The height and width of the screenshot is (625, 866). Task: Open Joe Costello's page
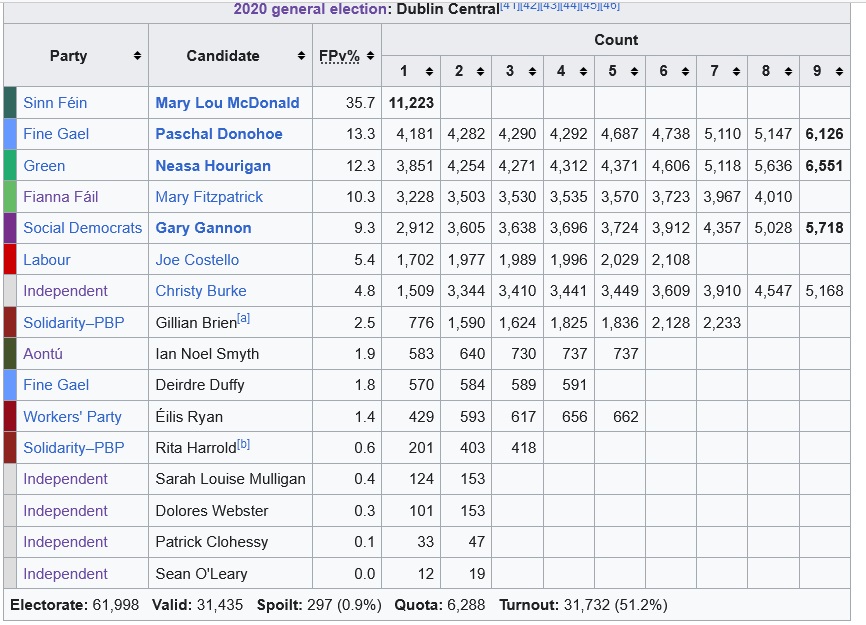click(x=197, y=259)
